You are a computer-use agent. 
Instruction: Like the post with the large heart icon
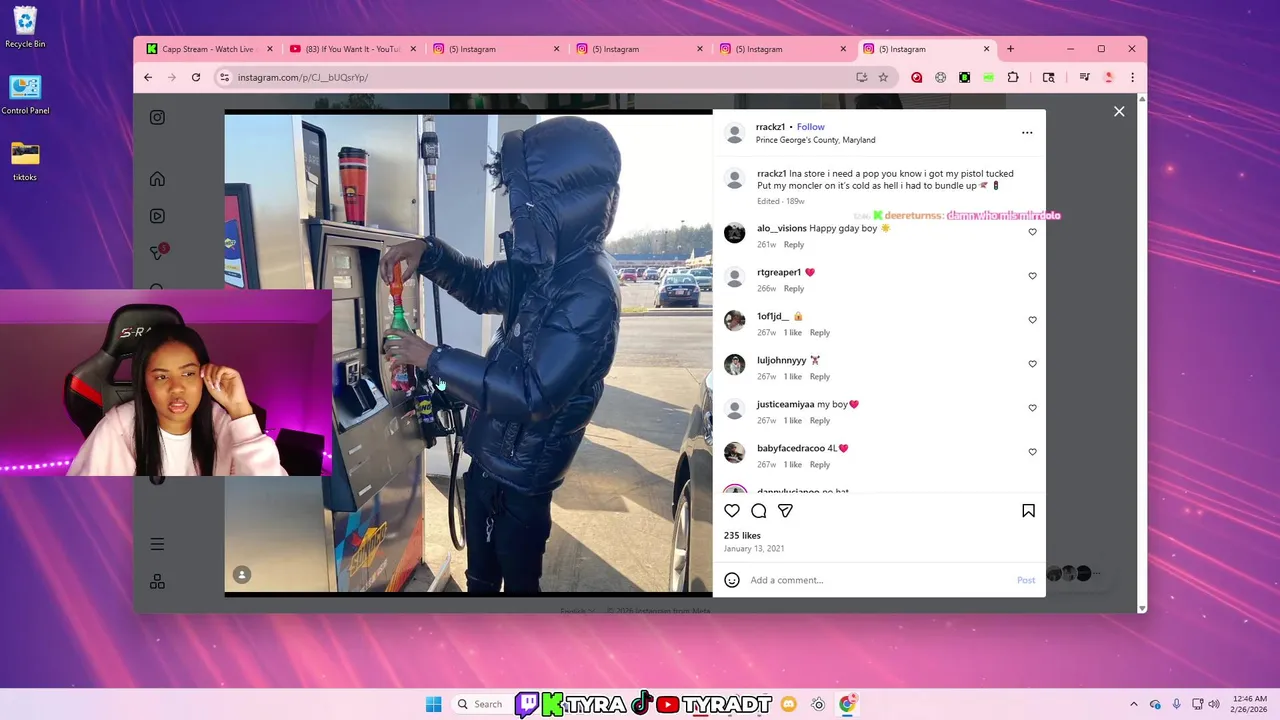click(x=732, y=511)
